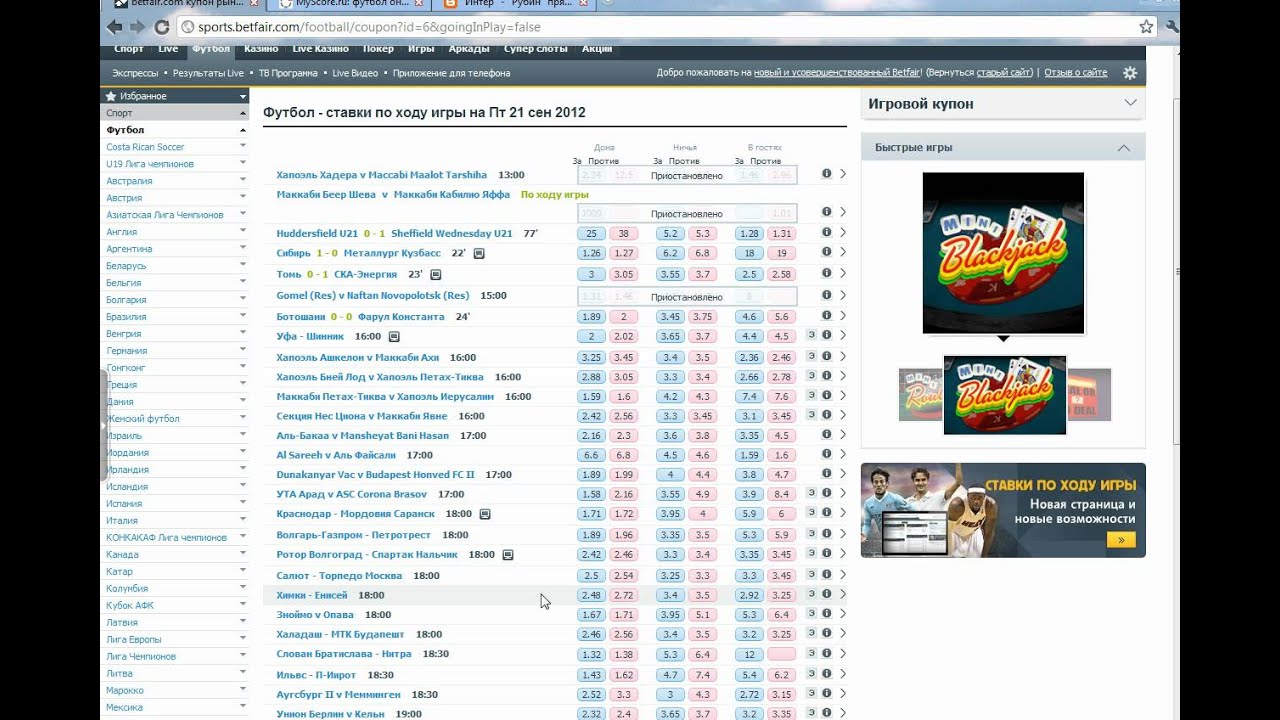The image size is (1280, 720).
Task: Open the Избранное dropdown arrow
Action: coord(243,96)
